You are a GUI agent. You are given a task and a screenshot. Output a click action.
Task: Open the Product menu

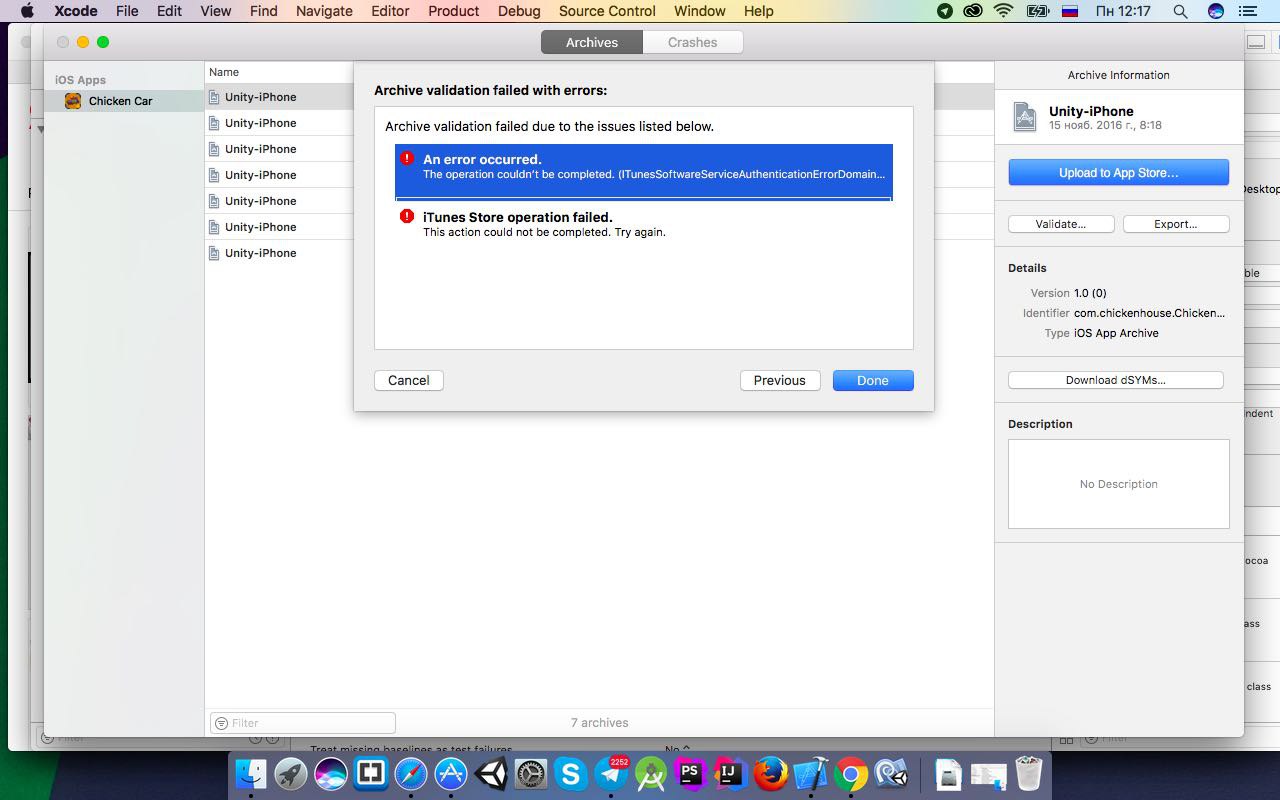pos(454,11)
